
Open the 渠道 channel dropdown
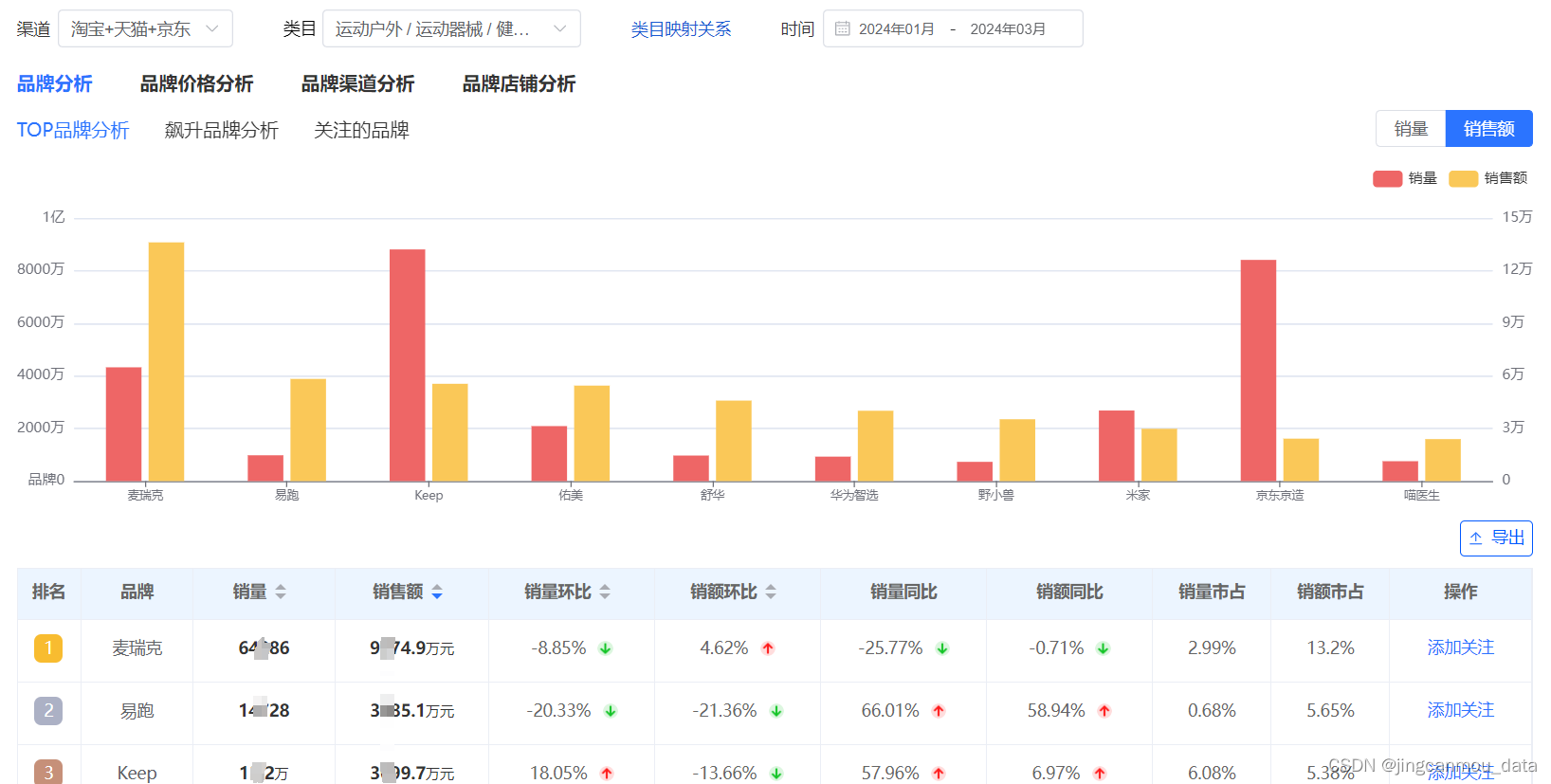pos(145,28)
